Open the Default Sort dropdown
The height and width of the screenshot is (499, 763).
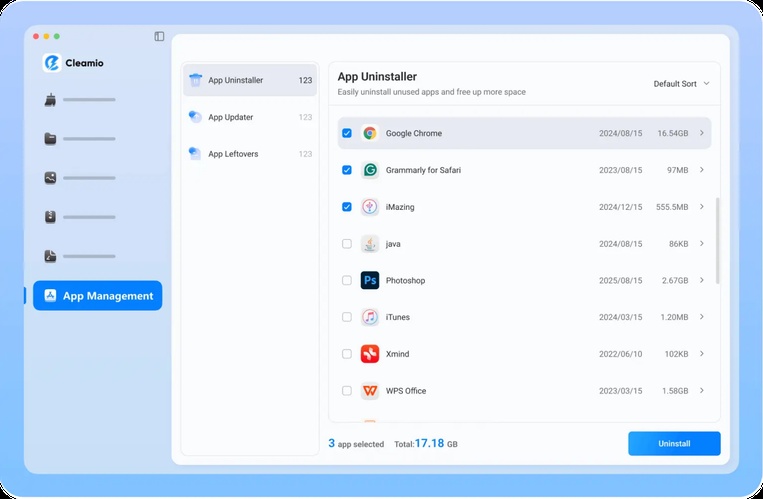pos(681,84)
